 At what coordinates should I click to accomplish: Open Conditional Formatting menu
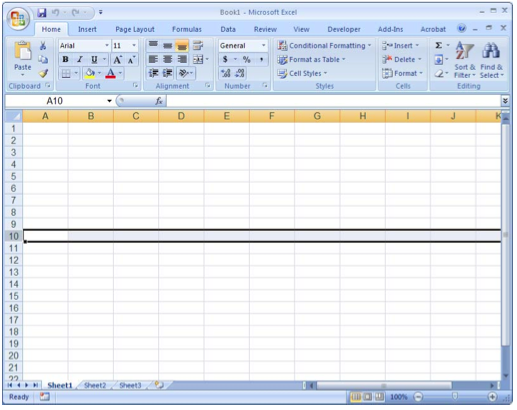pyautogui.click(x=324, y=45)
